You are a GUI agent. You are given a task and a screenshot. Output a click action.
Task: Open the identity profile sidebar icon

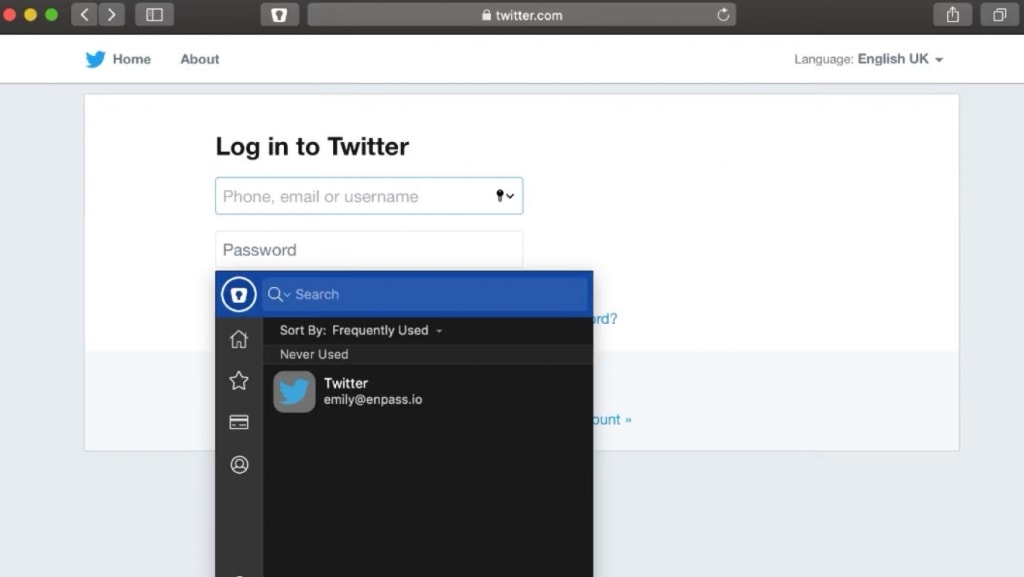(239, 464)
